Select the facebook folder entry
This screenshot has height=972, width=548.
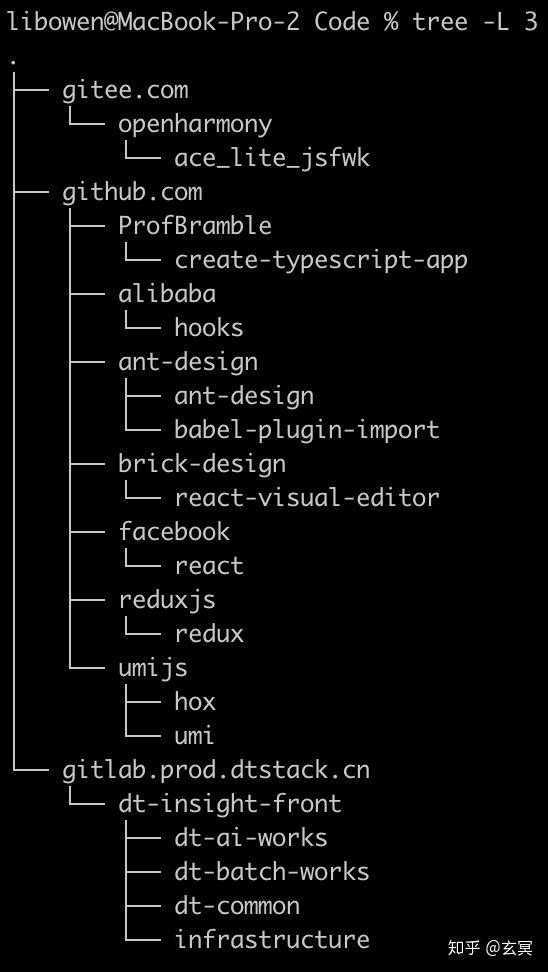(x=174, y=532)
